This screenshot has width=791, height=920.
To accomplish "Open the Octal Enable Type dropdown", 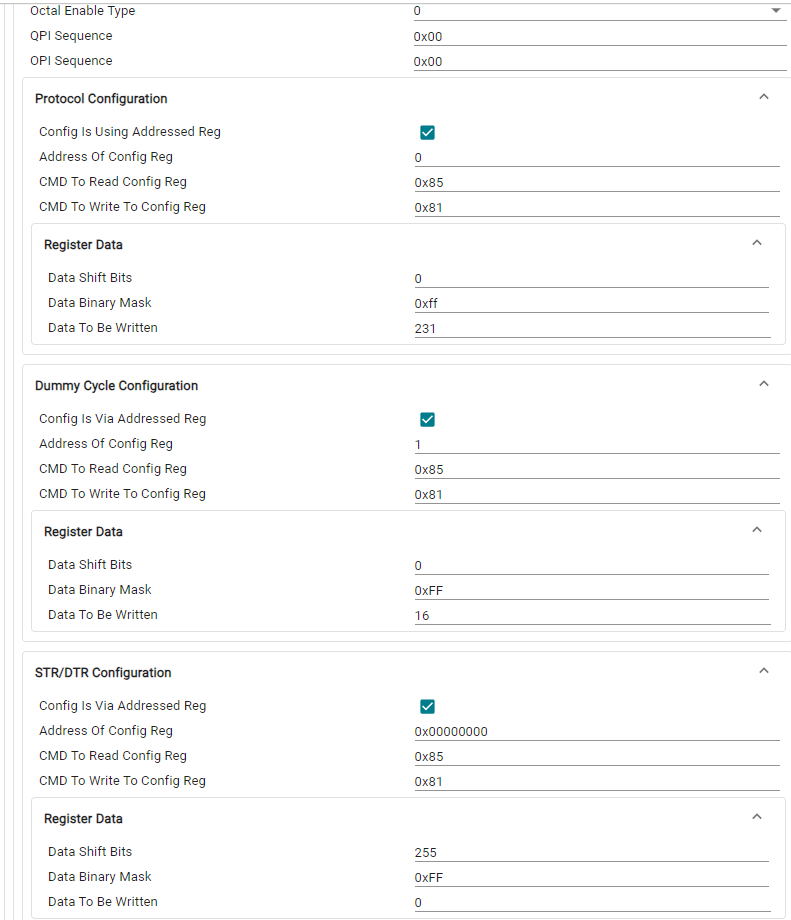I will [600, 11].
